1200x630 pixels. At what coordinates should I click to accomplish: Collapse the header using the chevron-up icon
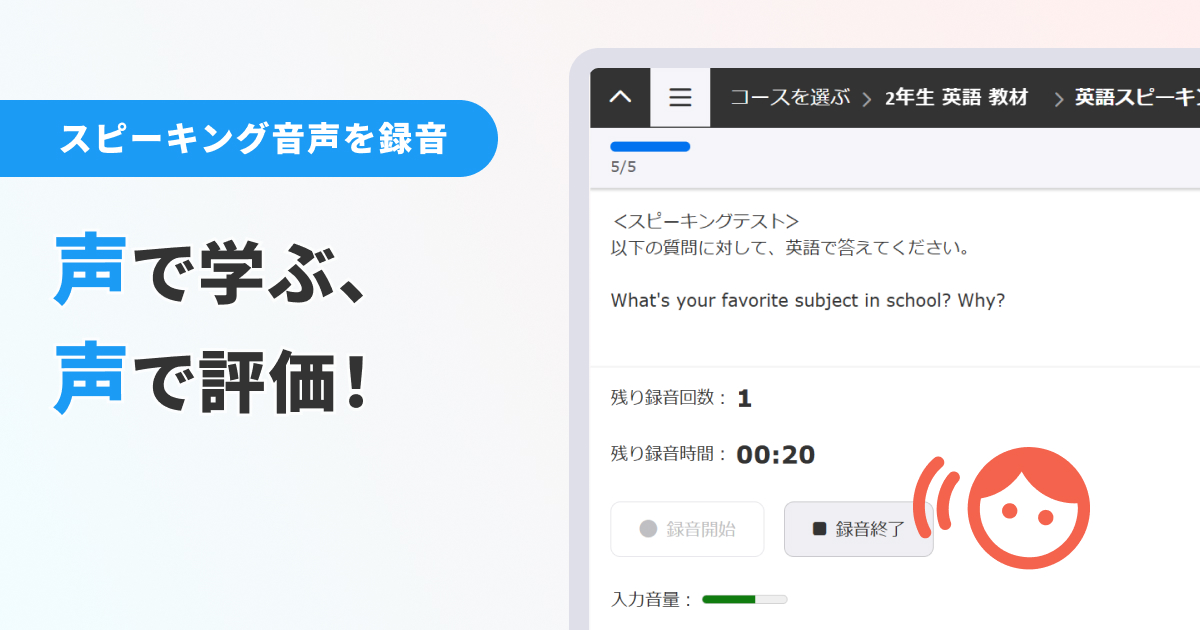619,97
